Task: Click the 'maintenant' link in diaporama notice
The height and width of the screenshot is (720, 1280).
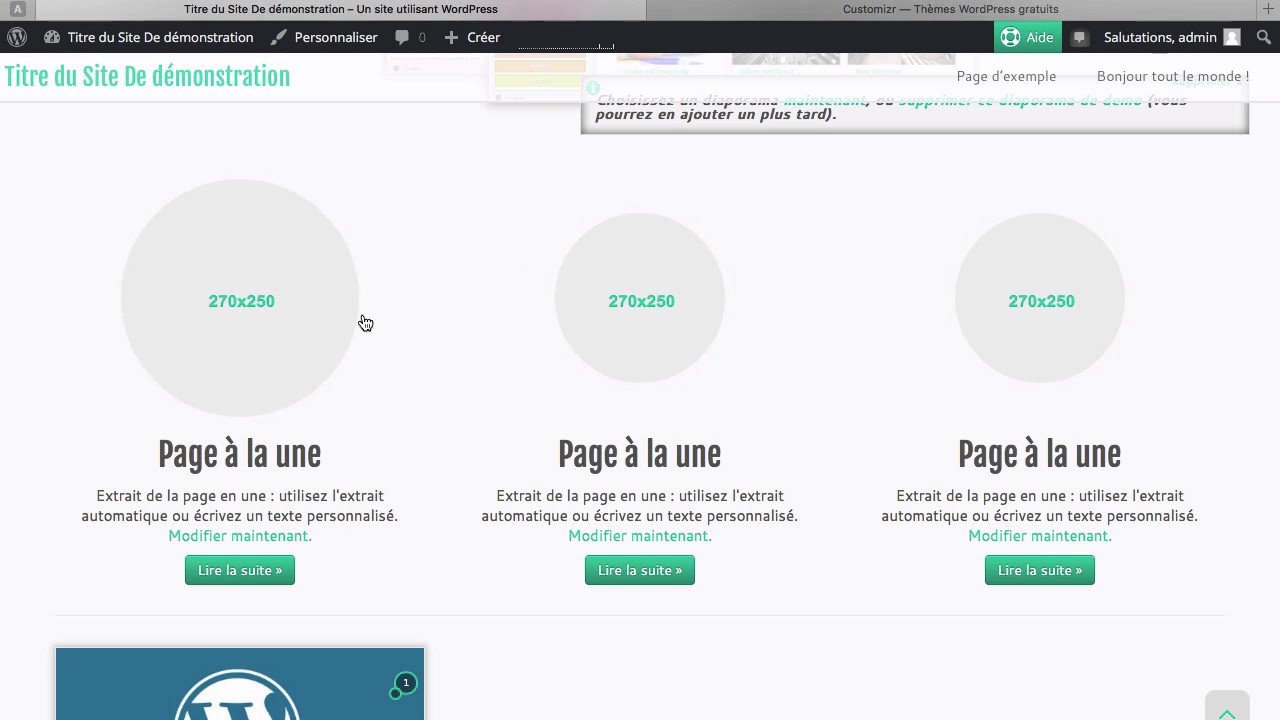Action: click(825, 100)
